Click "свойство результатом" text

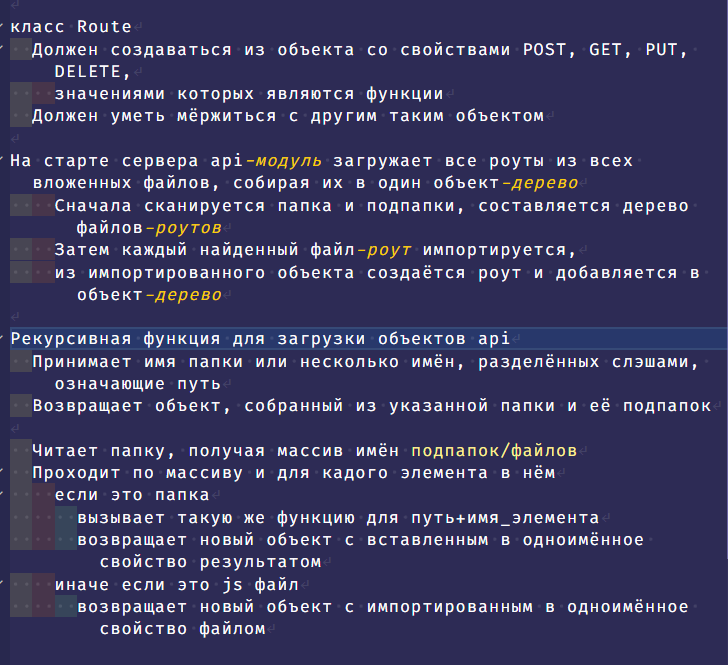[x=210, y=562]
